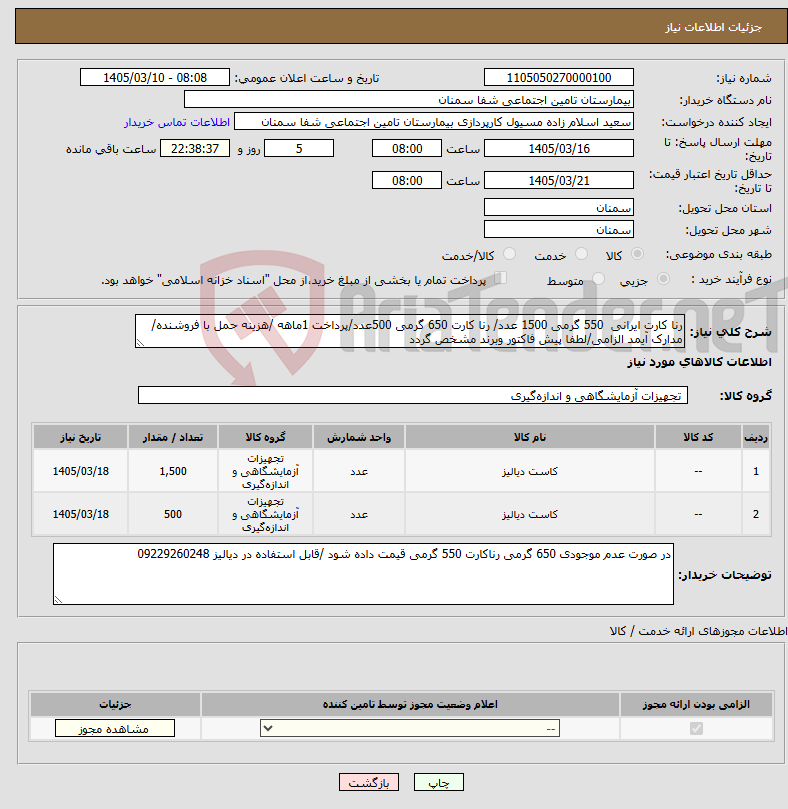Click the buyer notes textarea

[x=363, y=574]
